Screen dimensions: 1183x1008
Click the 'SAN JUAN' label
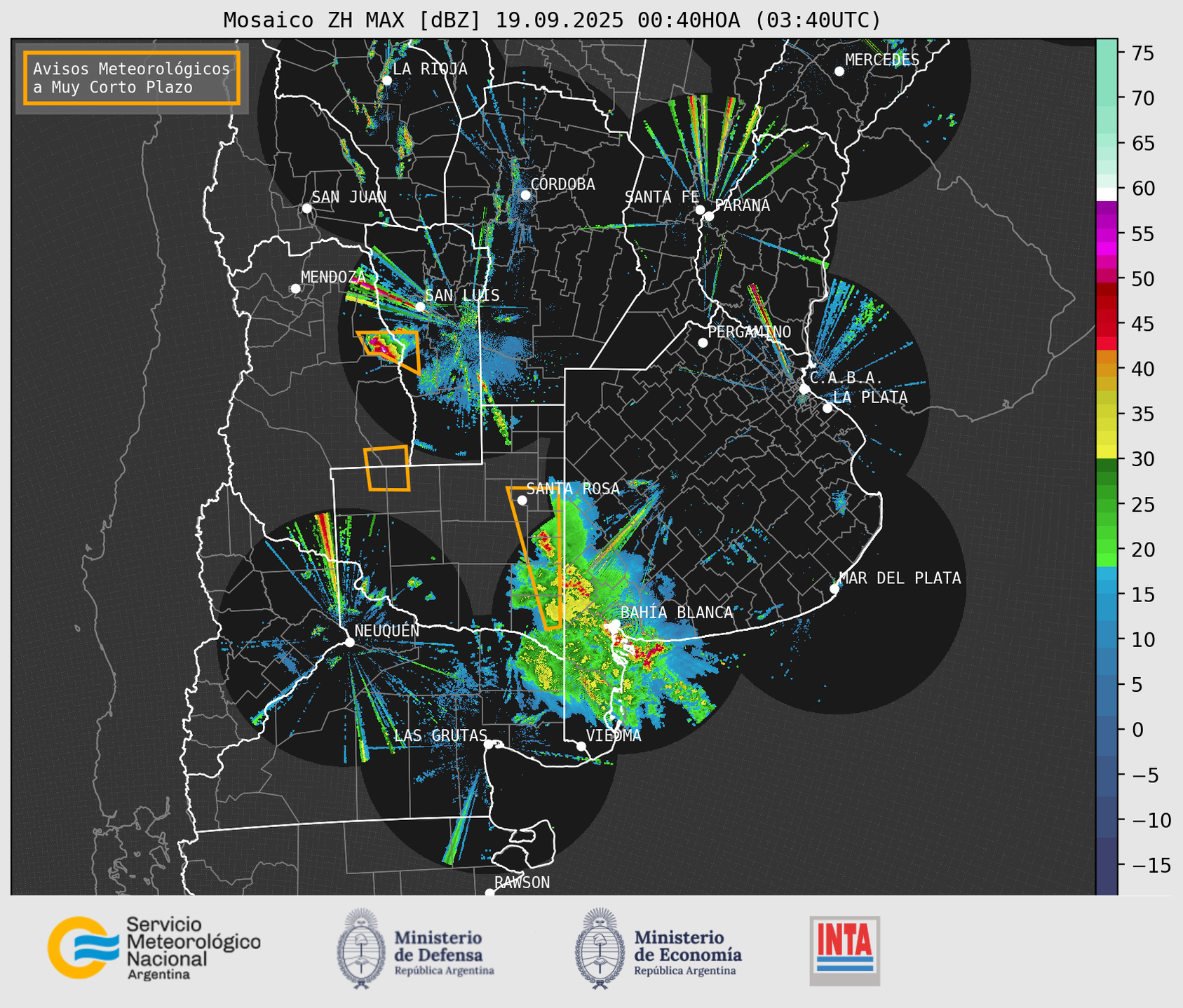coord(349,197)
